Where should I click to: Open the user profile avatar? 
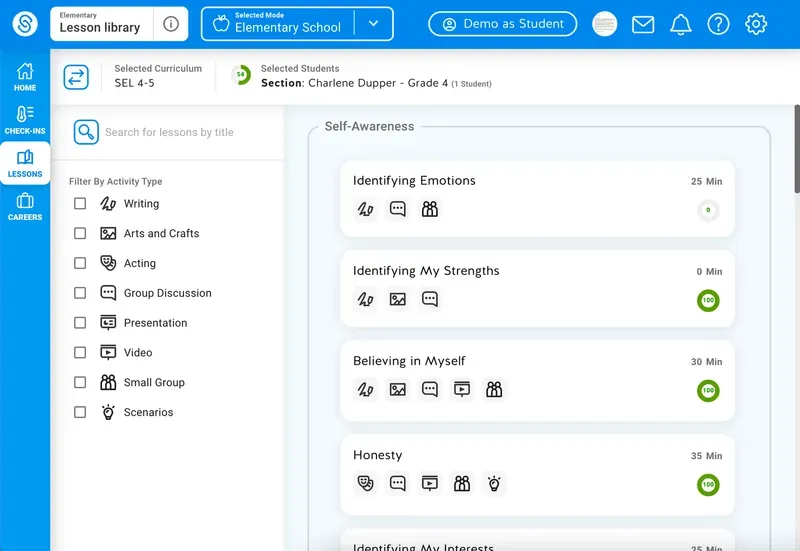(605, 24)
